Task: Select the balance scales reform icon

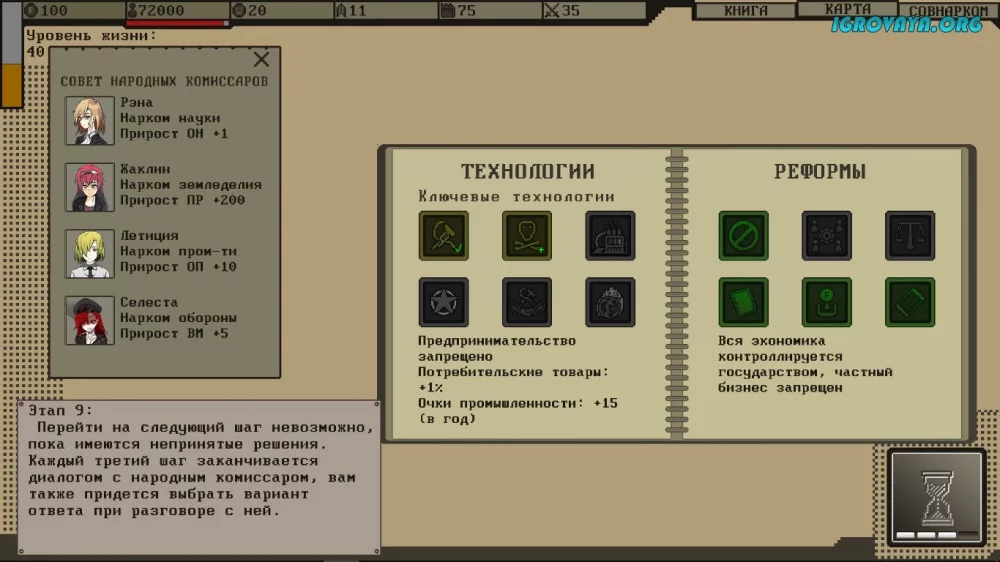Action: point(910,236)
